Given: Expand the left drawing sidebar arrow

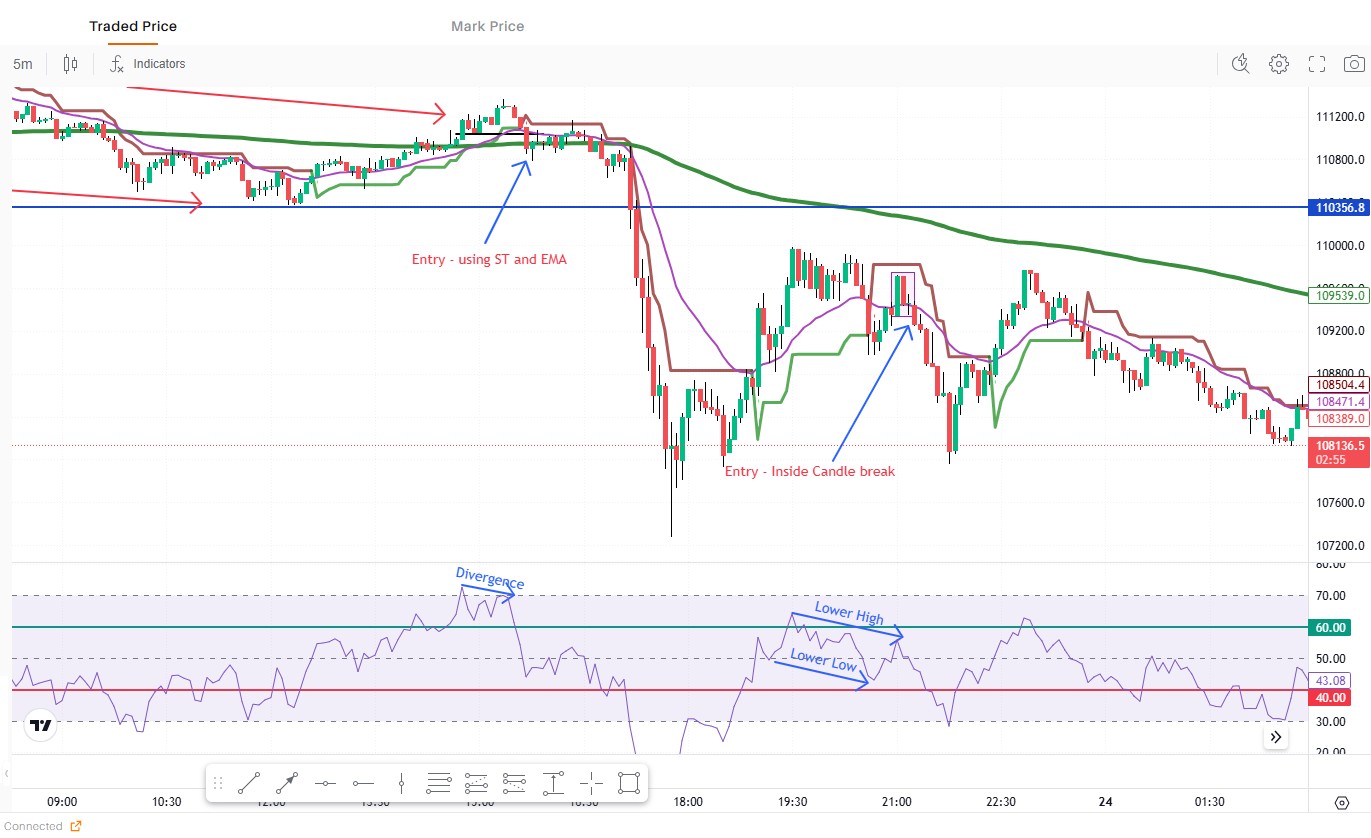Looking at the screenshot, I should pyautogui.click(x=5, y=773).
